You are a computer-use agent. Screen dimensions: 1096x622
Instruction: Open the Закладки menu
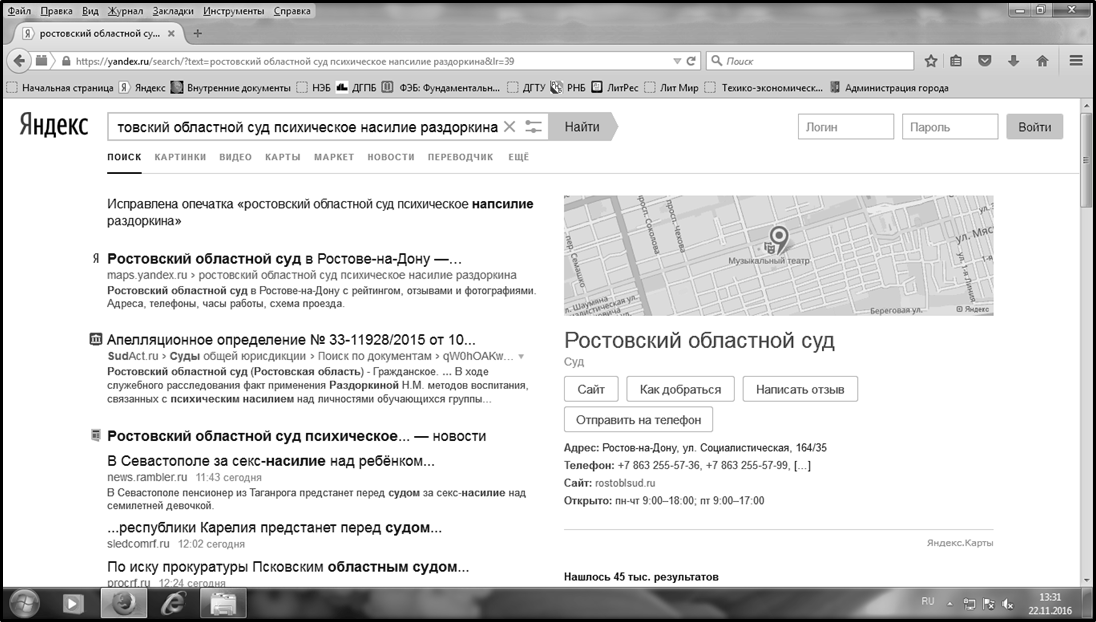click(x=173, y=10)
